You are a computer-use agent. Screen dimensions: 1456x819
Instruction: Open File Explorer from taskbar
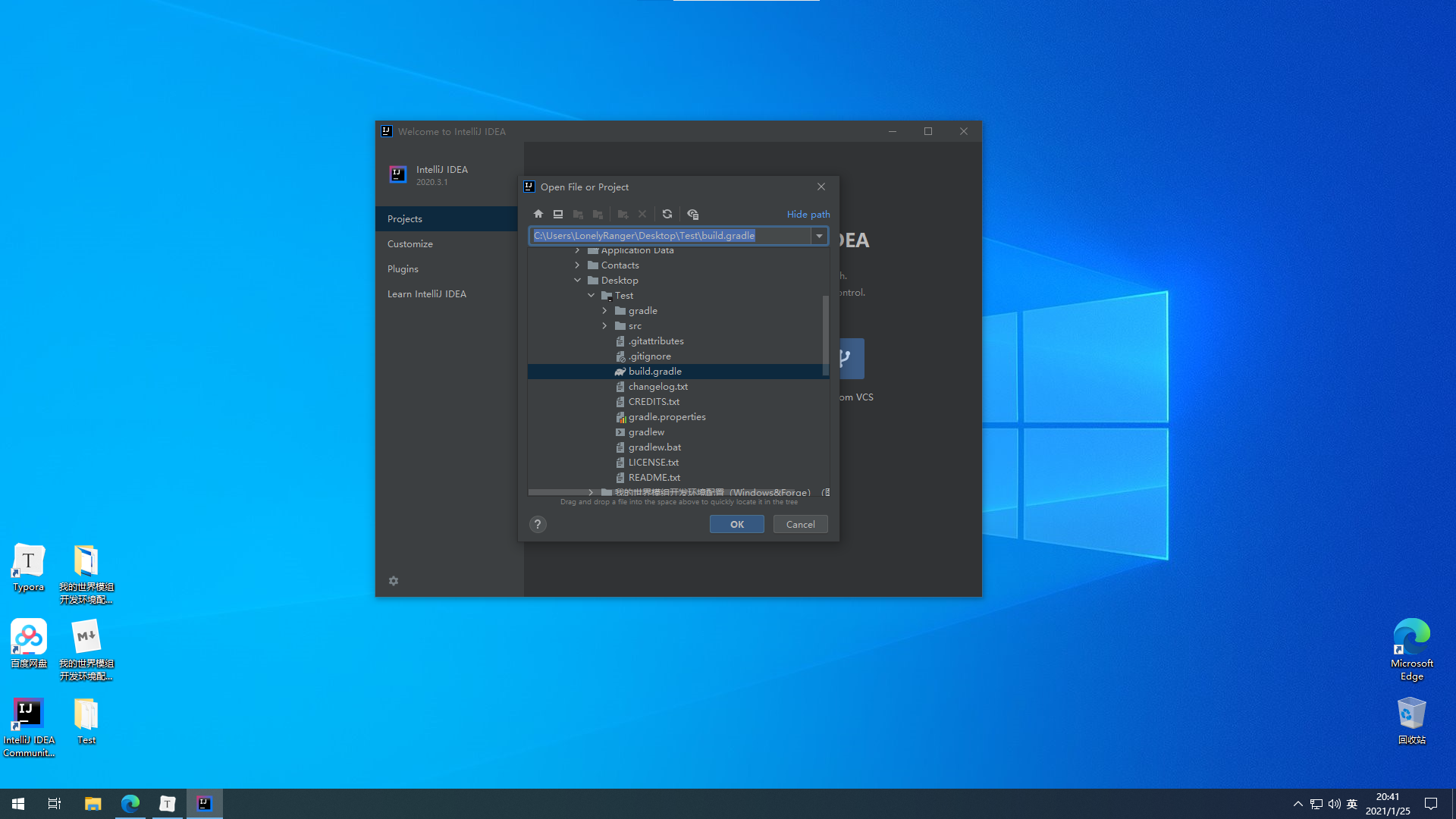[x=93, y=803]
